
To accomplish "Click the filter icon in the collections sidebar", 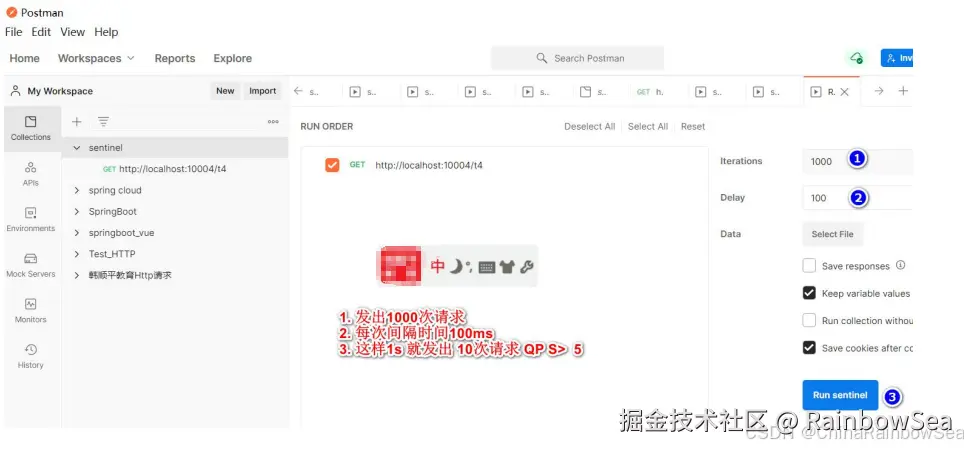I will tap(104, 122).
